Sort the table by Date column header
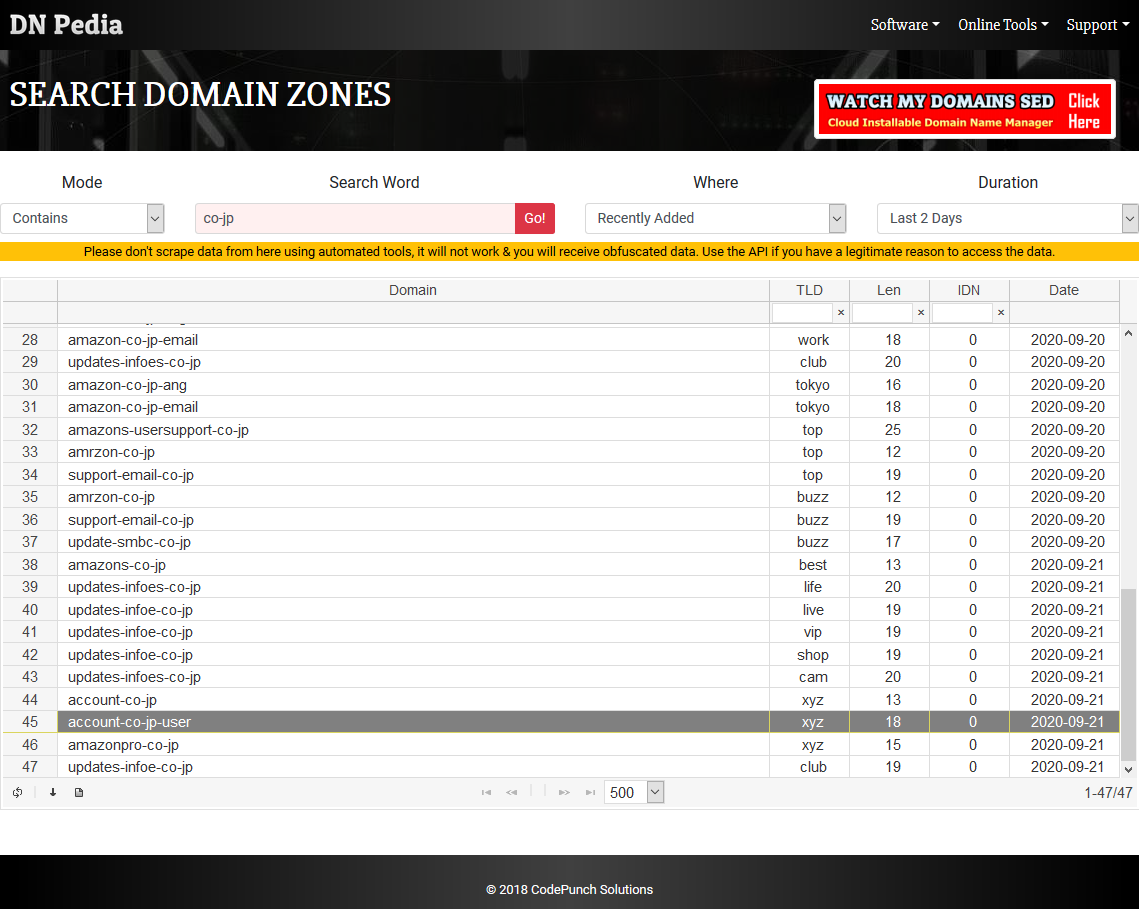The image size is (1139, 909). (x=1063, y=290)
